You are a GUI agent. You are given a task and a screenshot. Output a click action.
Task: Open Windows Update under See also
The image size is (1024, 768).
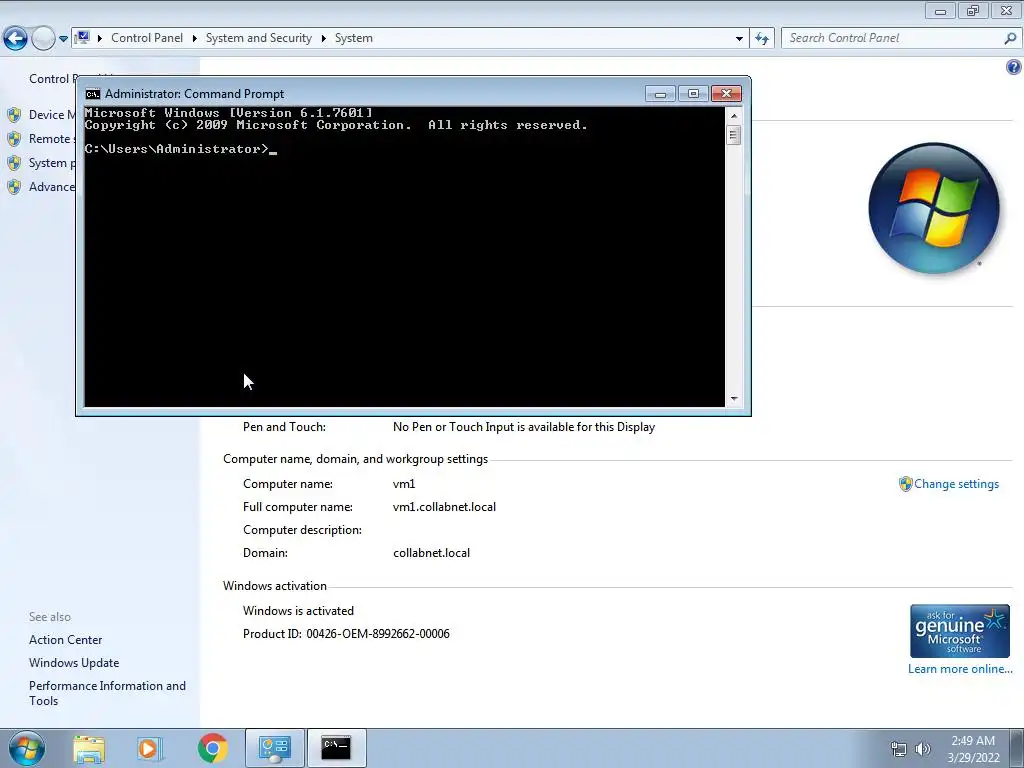coord(74,663)
